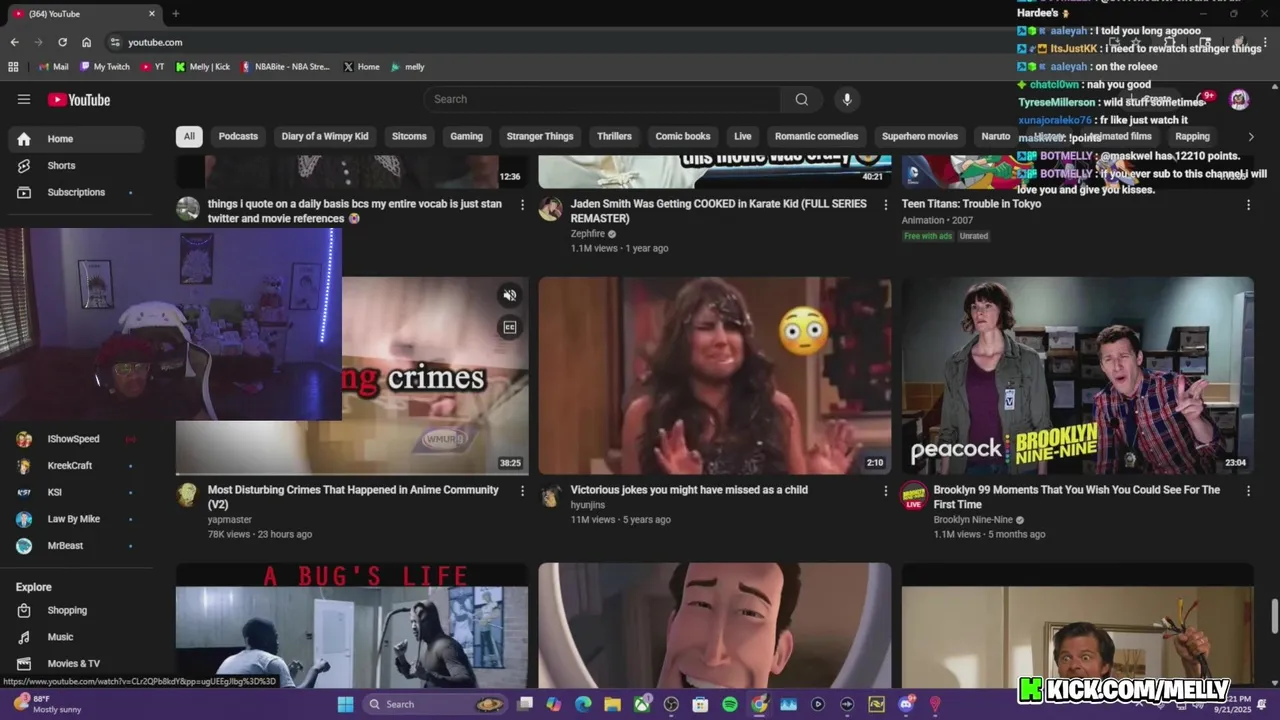Select the Comic books filter chip
The image size is (1280, 720).
(683, 136)
